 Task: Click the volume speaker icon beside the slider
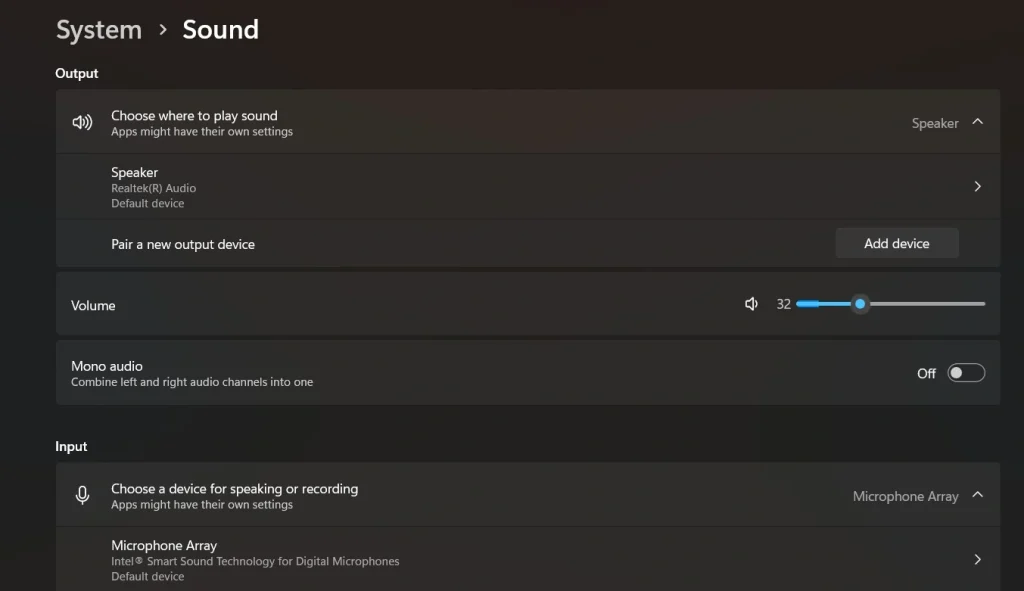click(751, 303)
